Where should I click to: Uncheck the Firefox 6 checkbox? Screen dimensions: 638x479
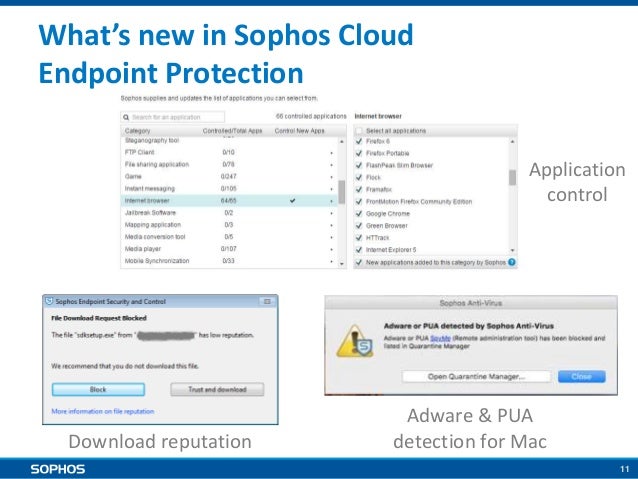click(359, 141)
